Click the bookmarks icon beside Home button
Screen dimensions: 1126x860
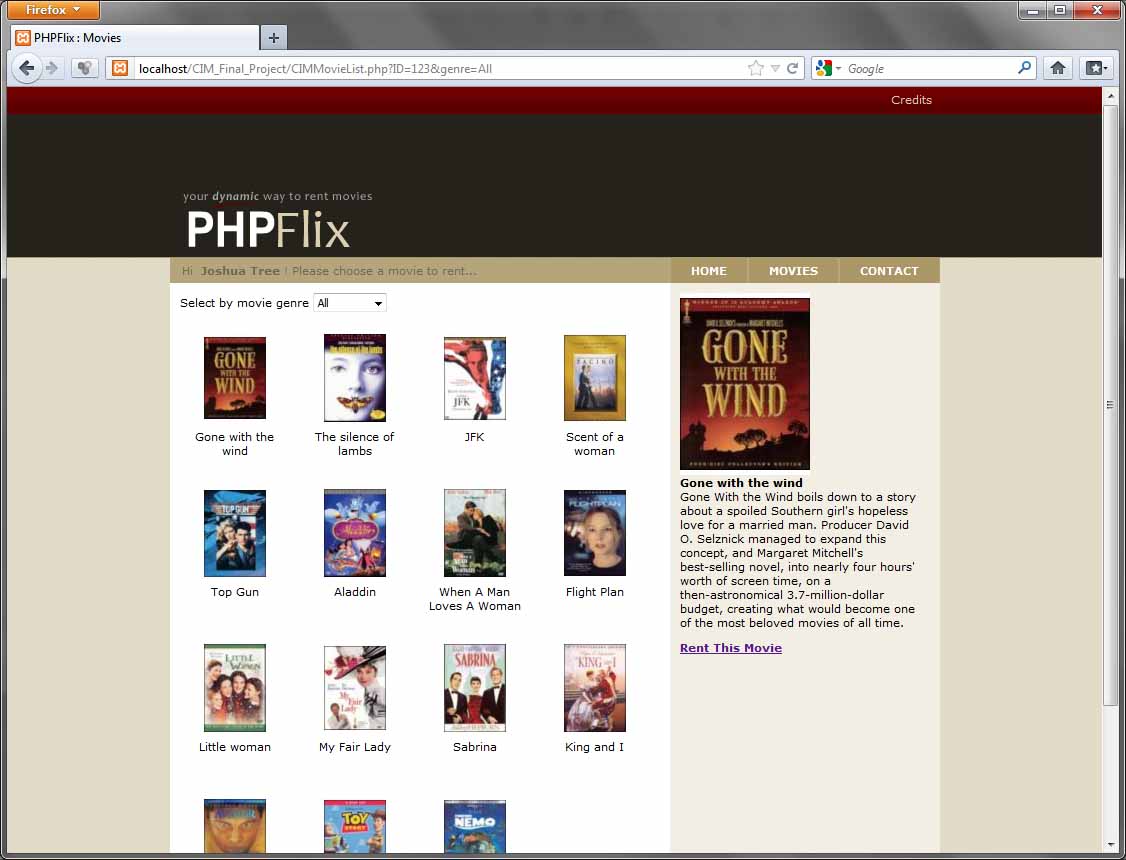click(x=1097, y=68)
